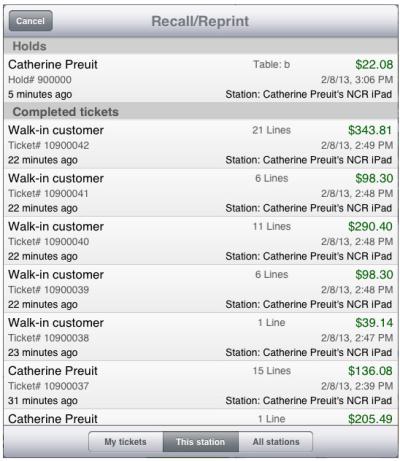Image resolution: width=400 pixels, height=461 pixels.
Task: Switch to My tickets filter
Action: [x=126, y=442]
